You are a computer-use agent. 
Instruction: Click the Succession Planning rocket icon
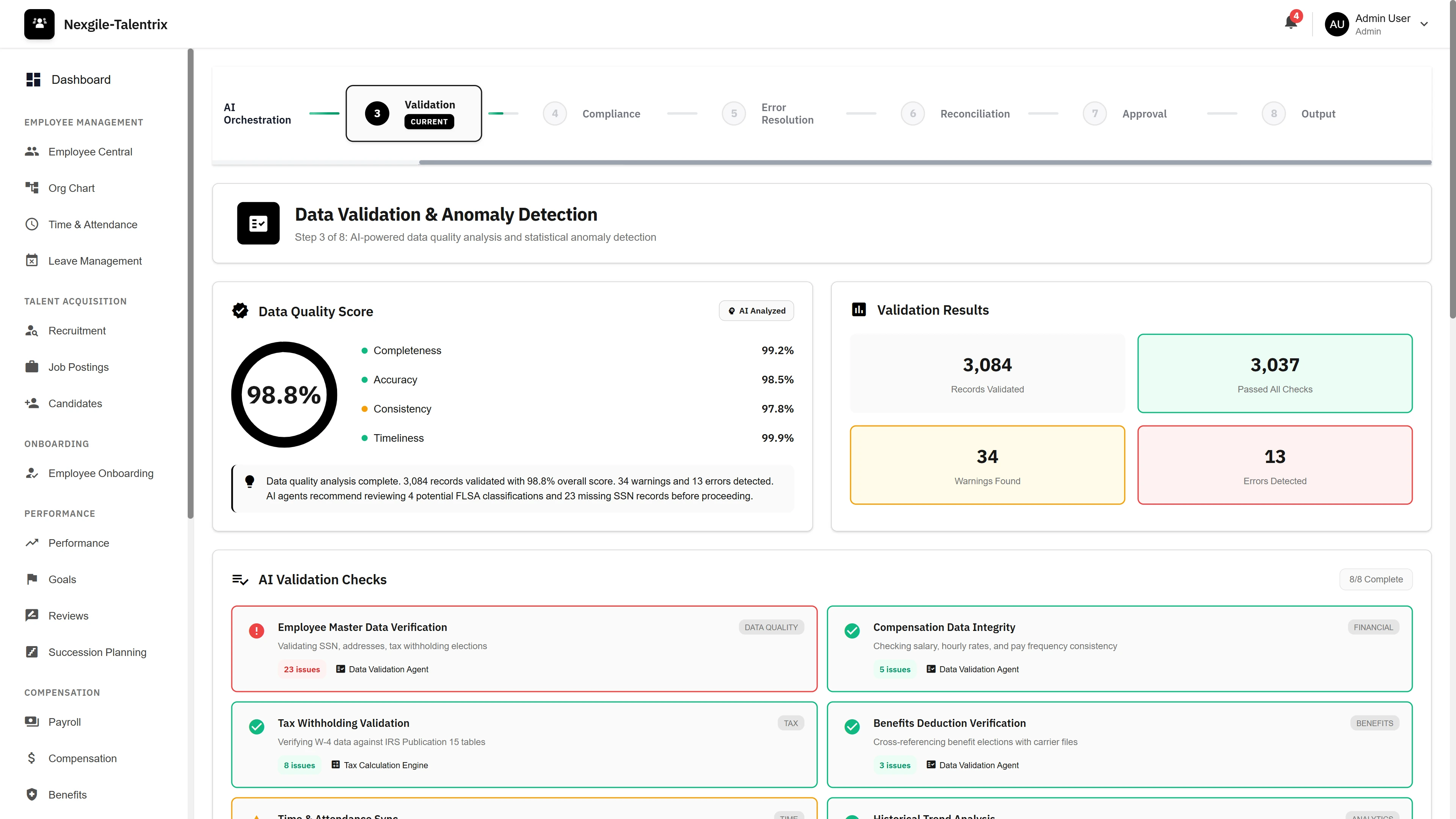(32, 652)
